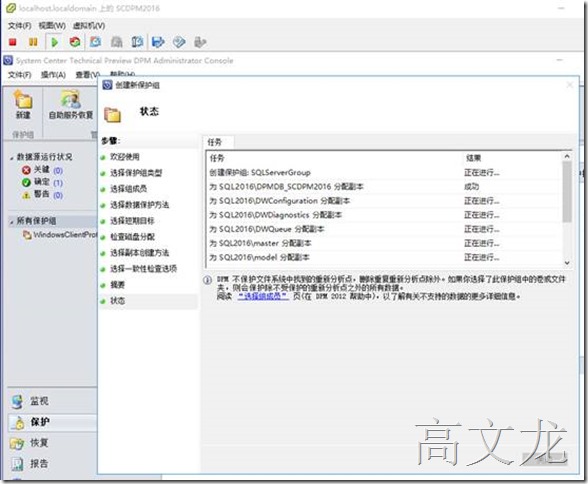Screen dimensions: 588x484
Task: Click the 监视 navigation label
Action: pyautogui.click(x=39, y=401)
